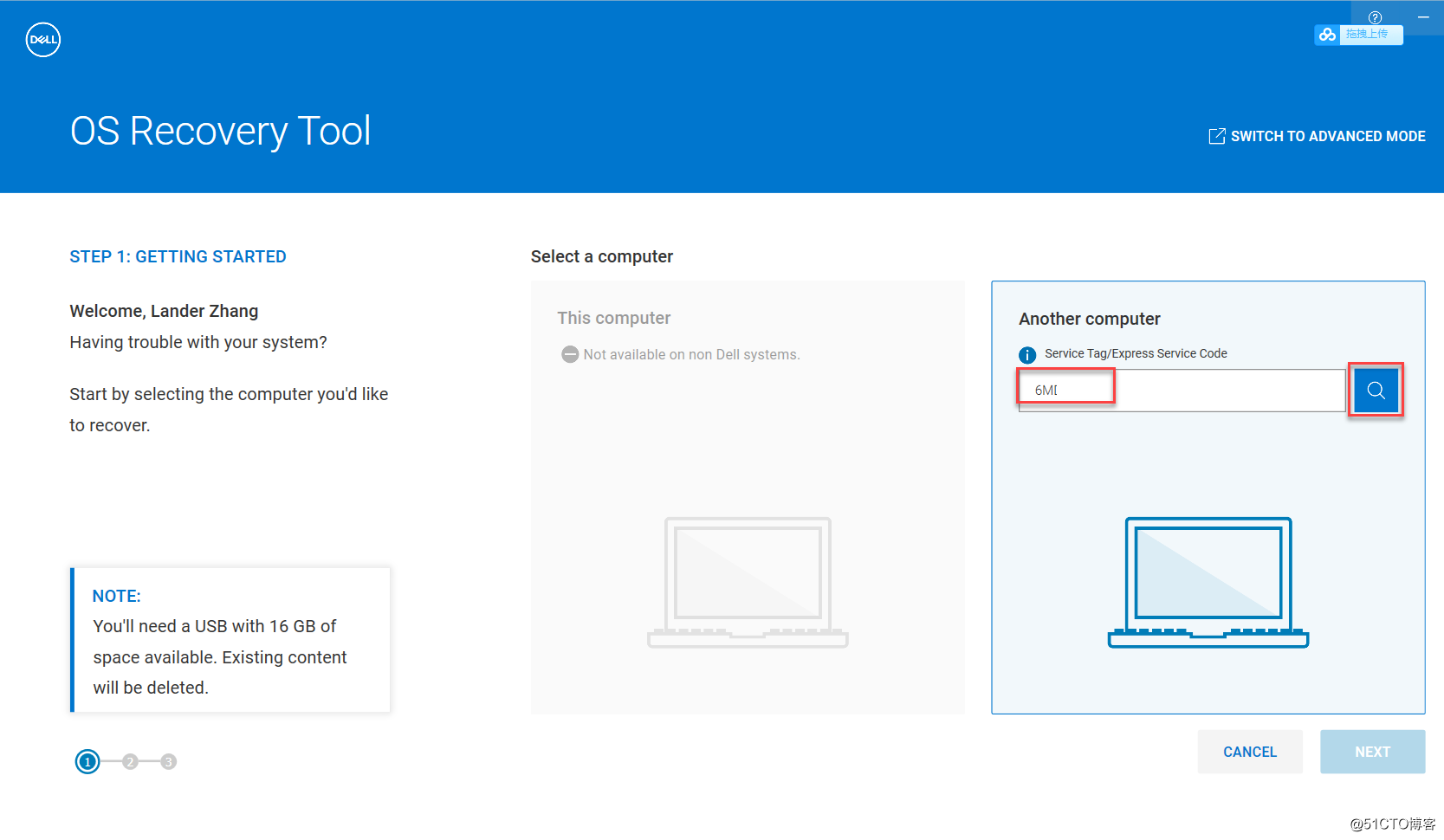Click the CANCEL button
Image resolution: width=1444 pixels, height=840 pixels.
click(x=1250, y=752)
